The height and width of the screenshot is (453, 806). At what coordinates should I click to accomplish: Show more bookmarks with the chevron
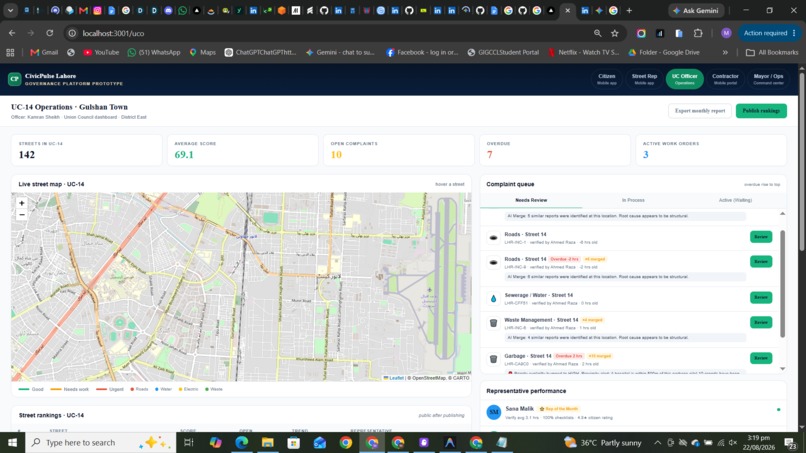(x=725, y=52)
